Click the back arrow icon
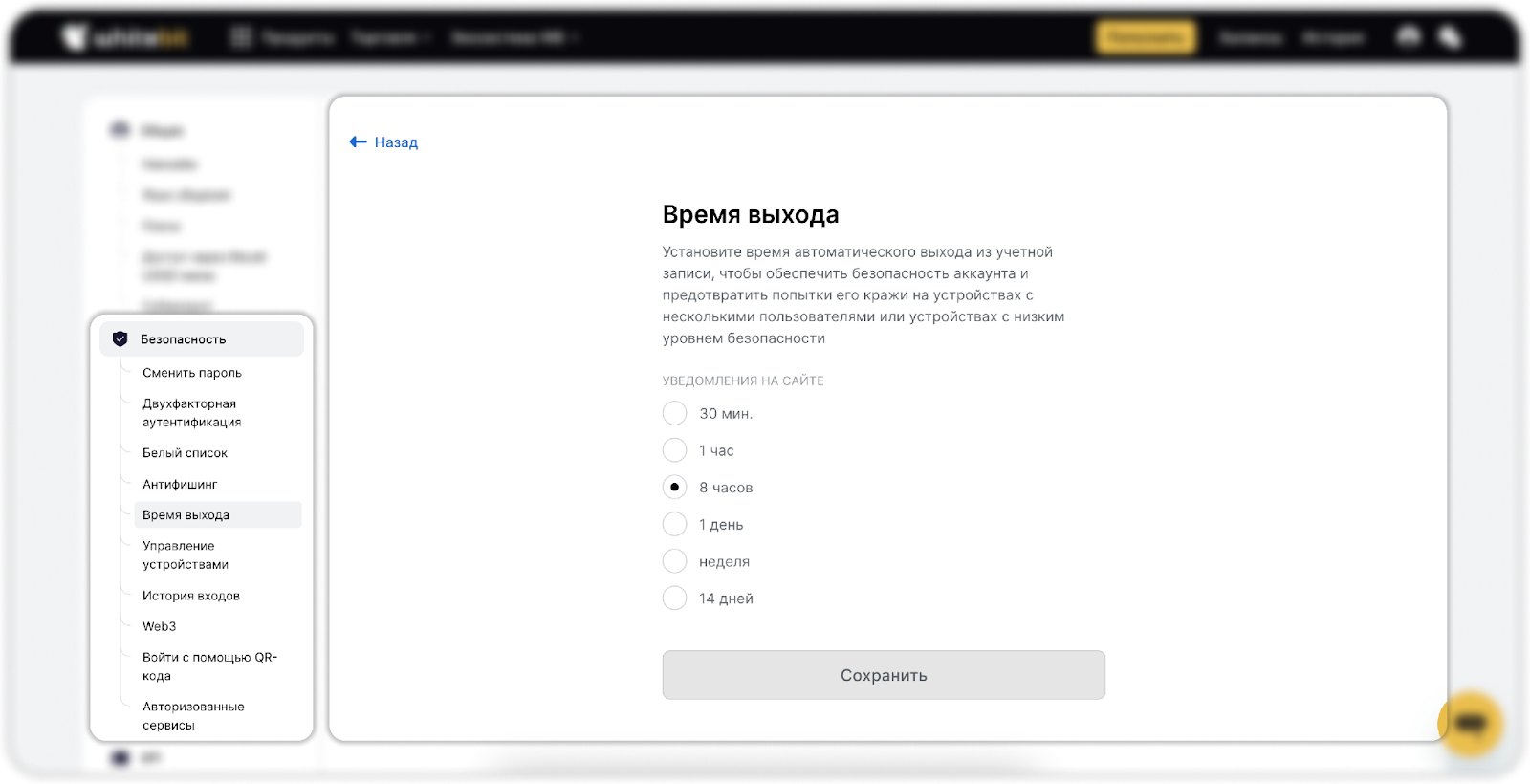 359,142
